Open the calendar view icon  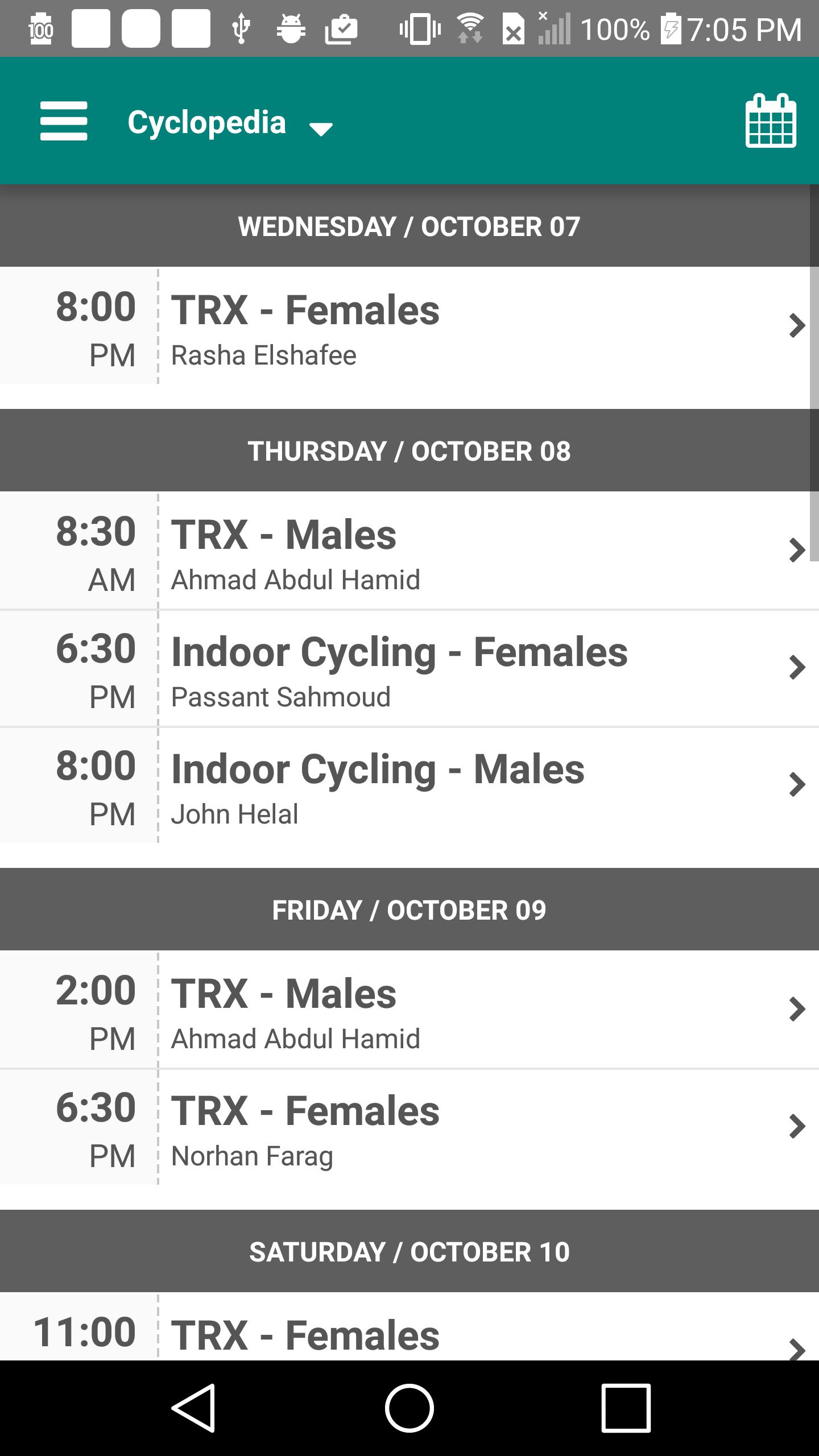771,121
